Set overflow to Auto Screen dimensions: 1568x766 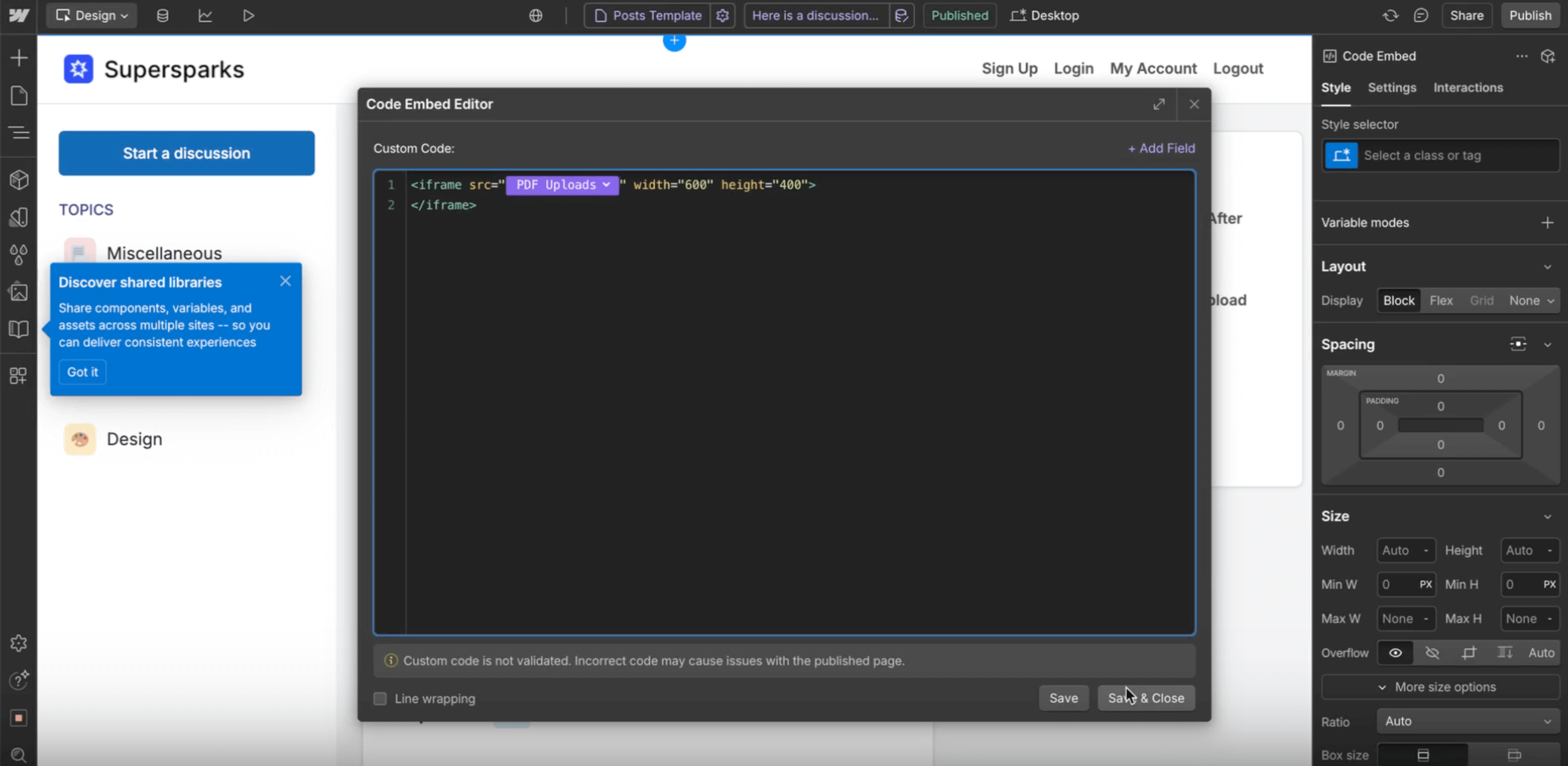point(1541,653)
